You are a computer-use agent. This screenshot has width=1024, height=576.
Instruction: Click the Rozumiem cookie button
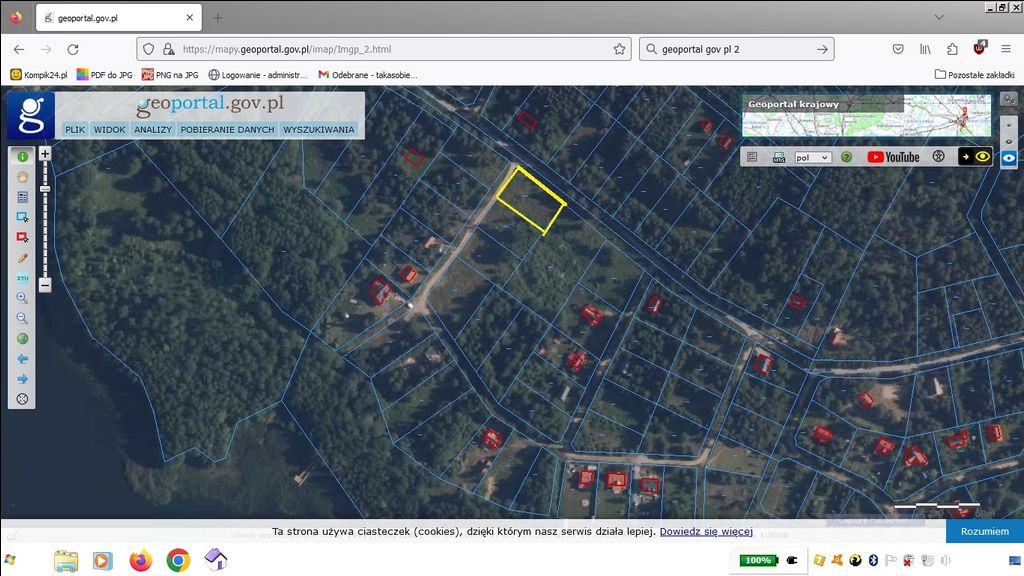tap(984, 531)
